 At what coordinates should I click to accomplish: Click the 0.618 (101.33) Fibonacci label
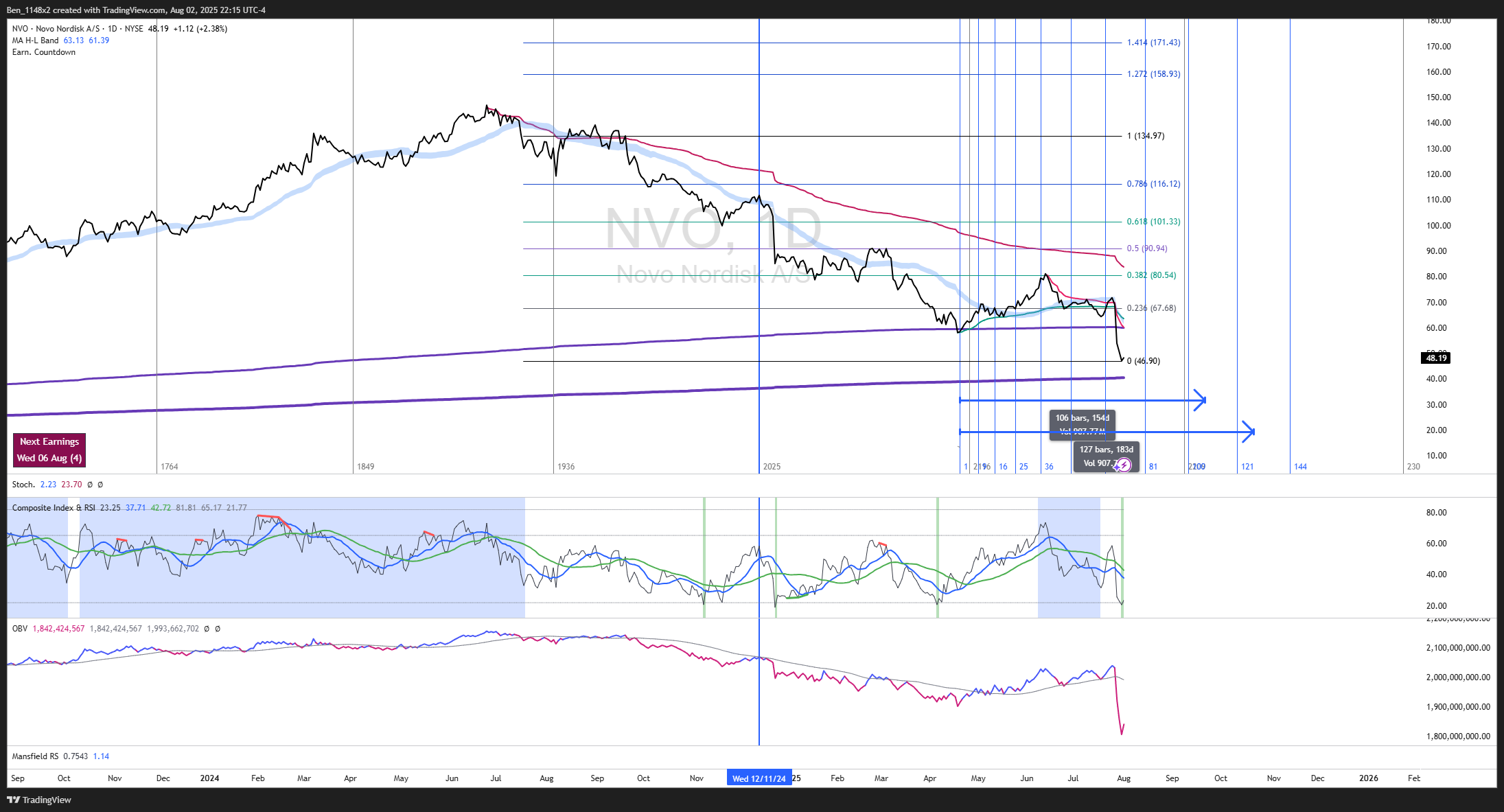click(x=1153, y=222)
